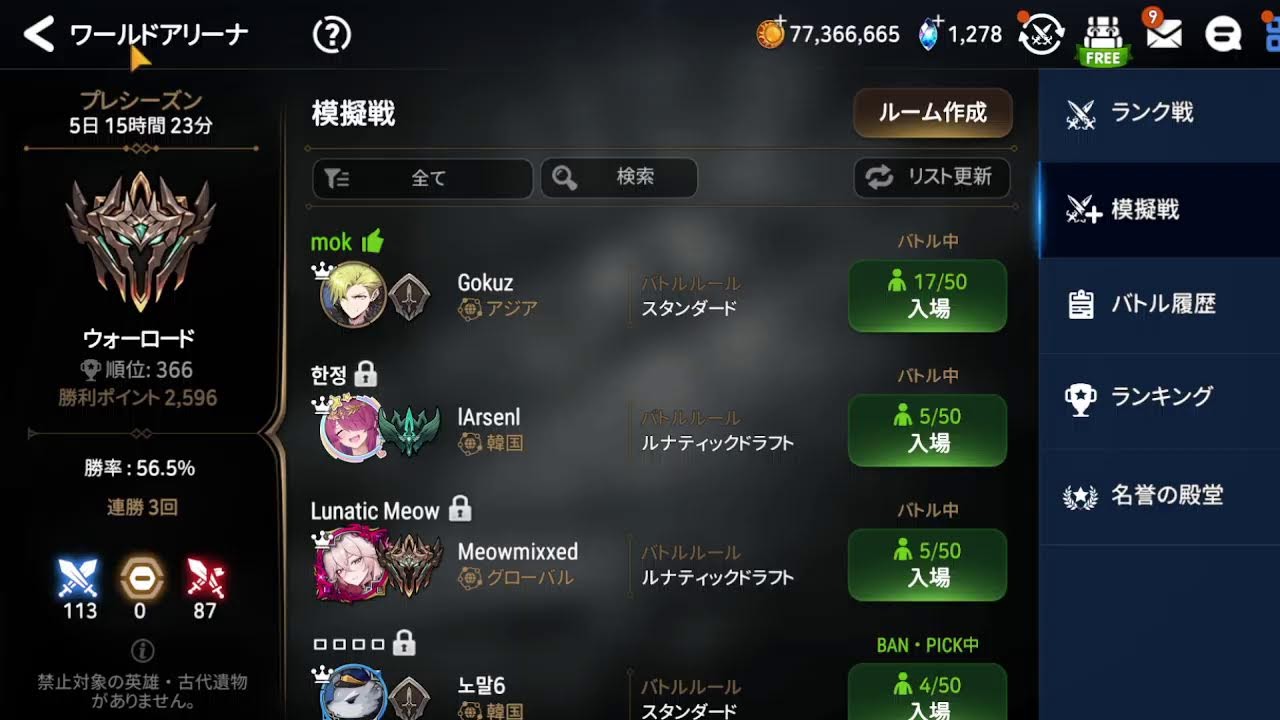Select IArsenl's pink-haired avatar thumbnail

[352, 430]
